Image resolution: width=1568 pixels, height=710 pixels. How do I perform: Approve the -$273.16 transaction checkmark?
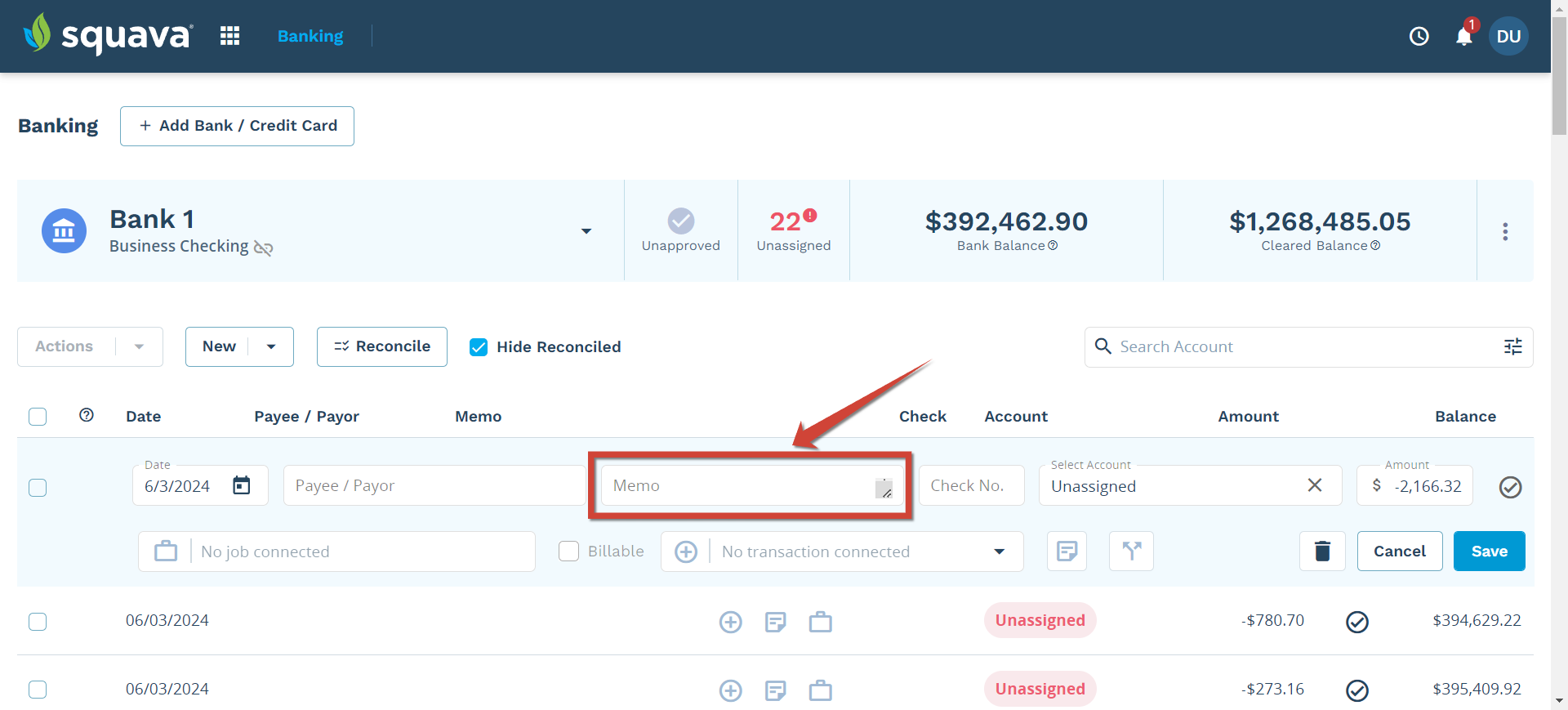tap(1357, 690)
